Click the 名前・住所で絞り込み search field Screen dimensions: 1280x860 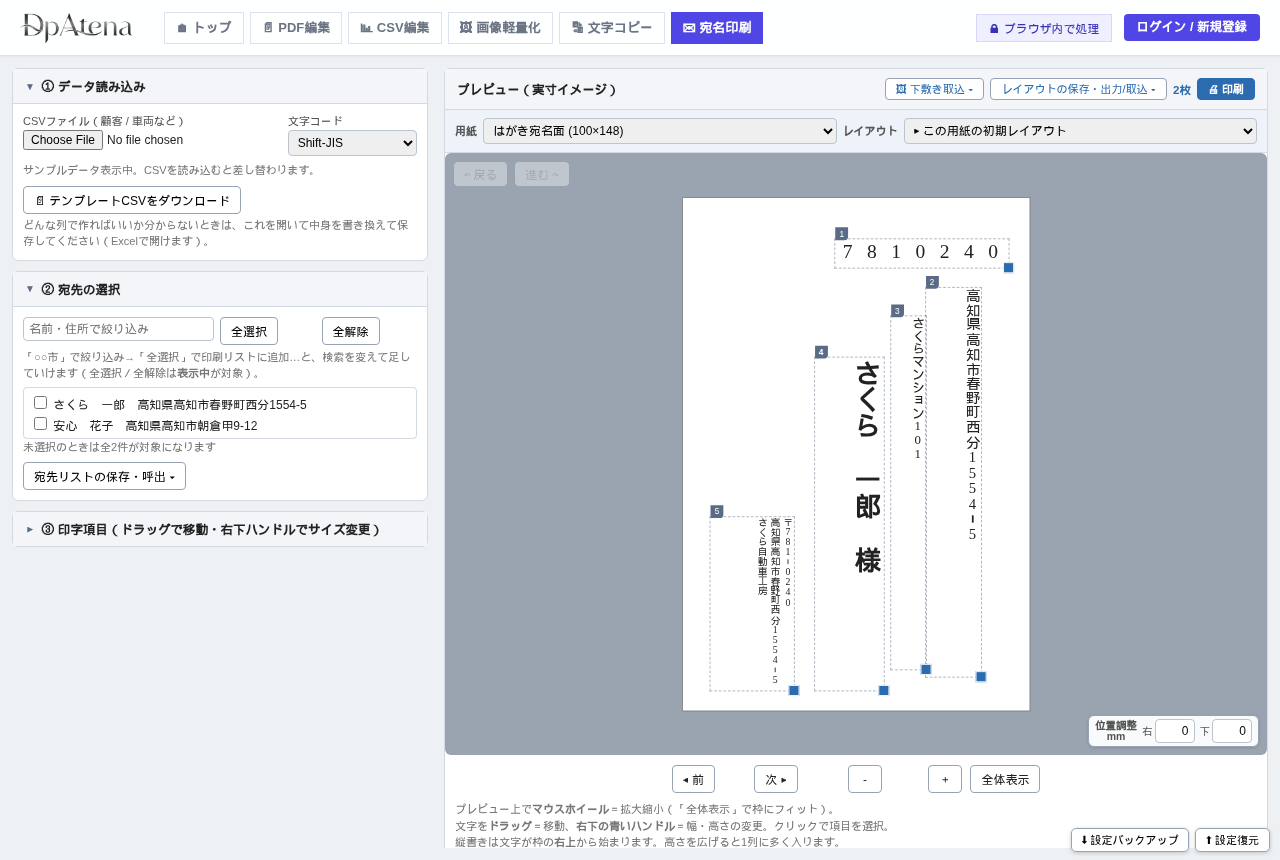(x=118, y=329)
